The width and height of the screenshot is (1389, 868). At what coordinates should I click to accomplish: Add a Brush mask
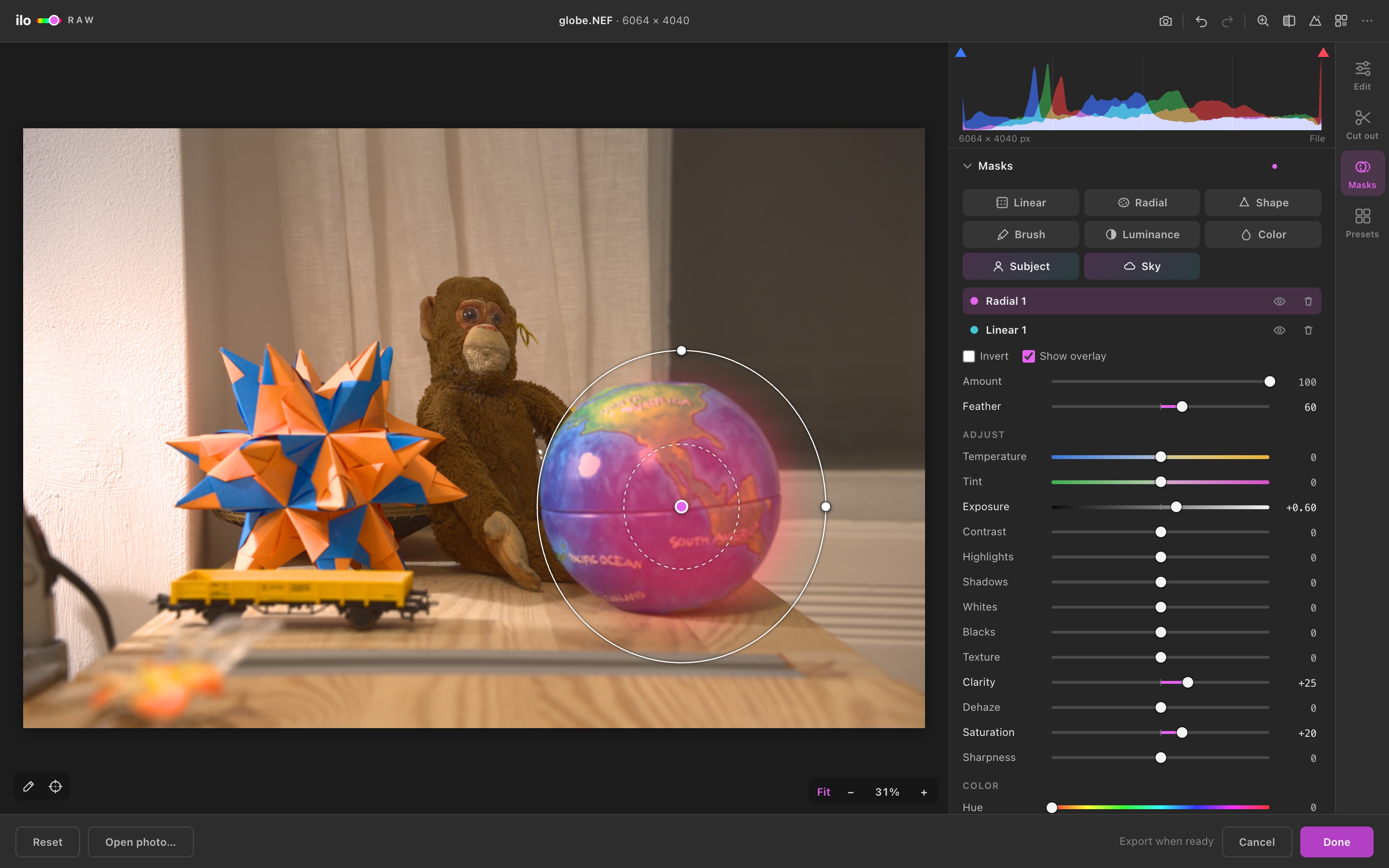point(1021,235)
